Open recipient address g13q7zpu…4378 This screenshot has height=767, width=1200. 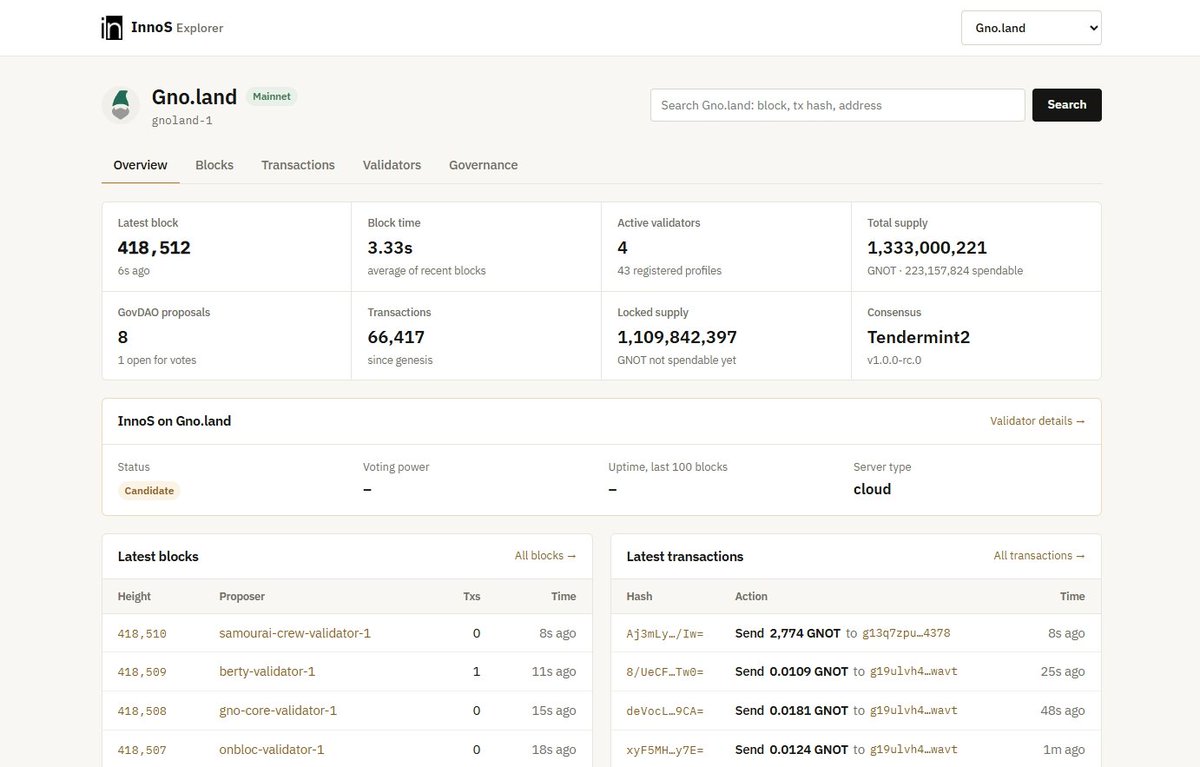coord(906,633)
